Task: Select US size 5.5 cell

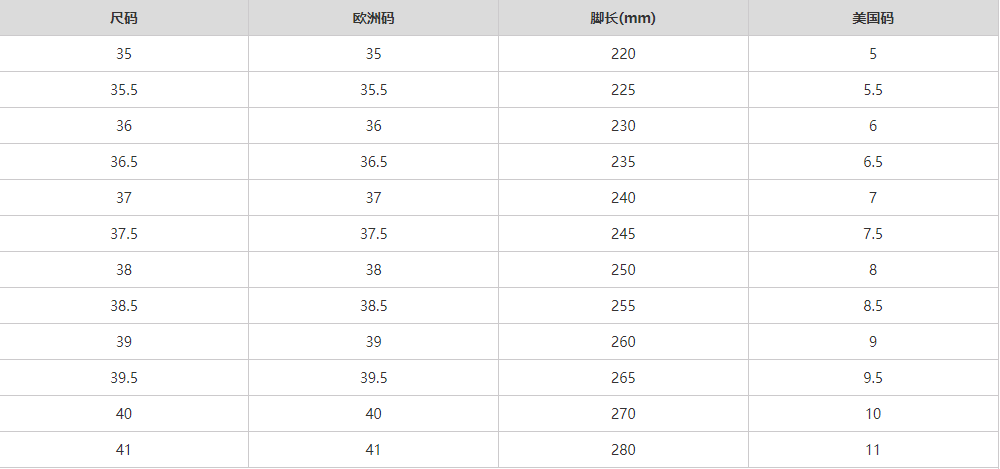Action: pos(873,90)
